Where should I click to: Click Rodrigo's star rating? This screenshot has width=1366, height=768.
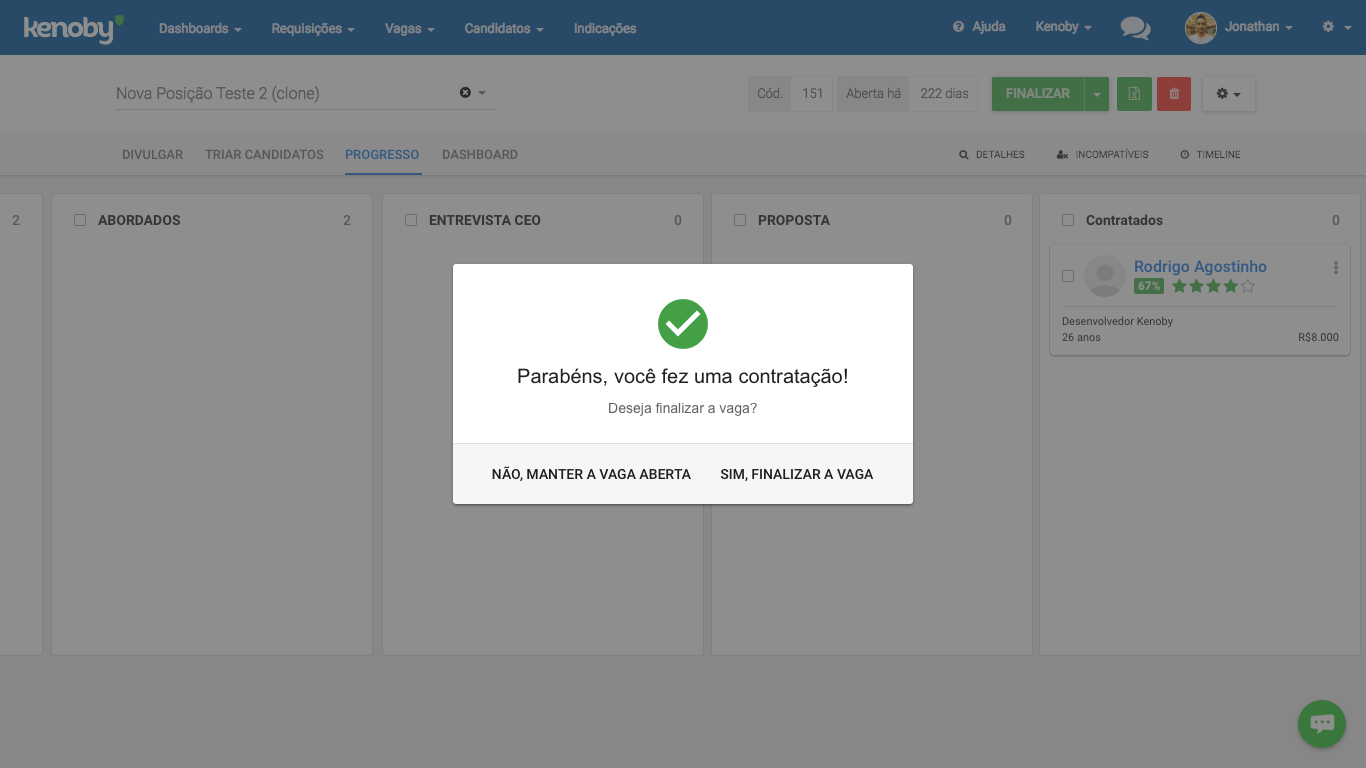coord(1212,287)
